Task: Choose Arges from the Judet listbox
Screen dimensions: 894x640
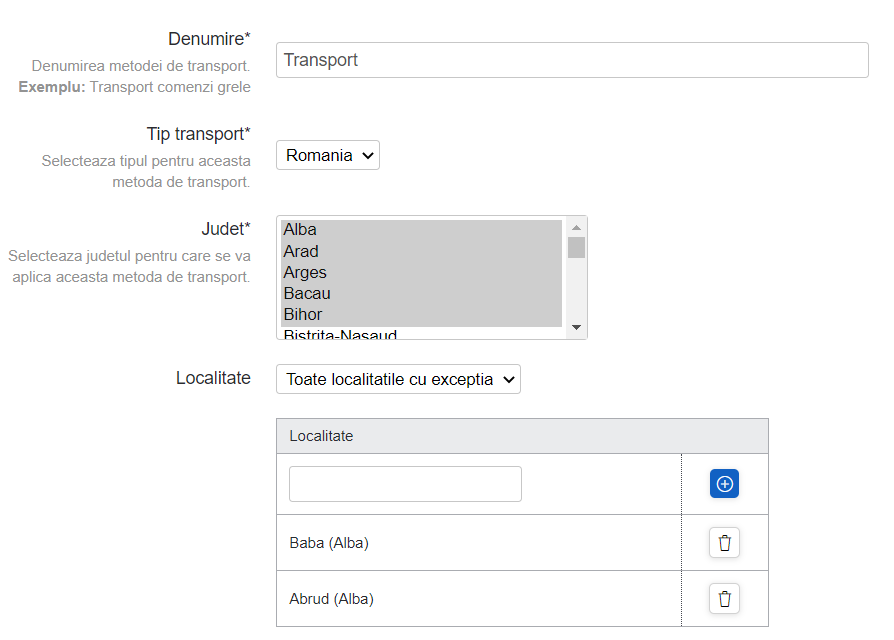Action: coord(420,272)
